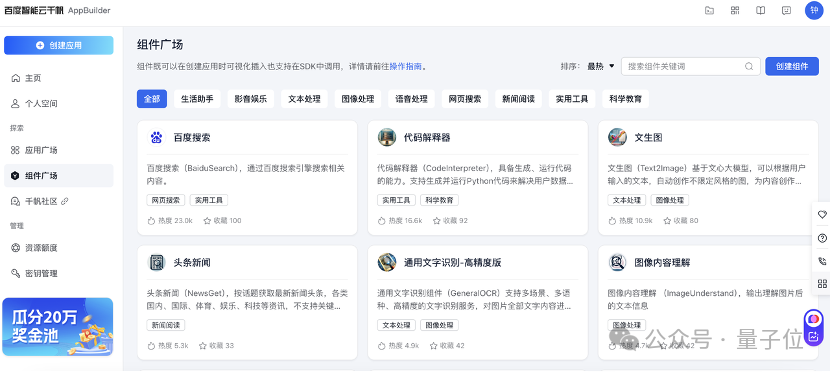Click the four-squares icon on right floating bar

[x=822, y=284]
